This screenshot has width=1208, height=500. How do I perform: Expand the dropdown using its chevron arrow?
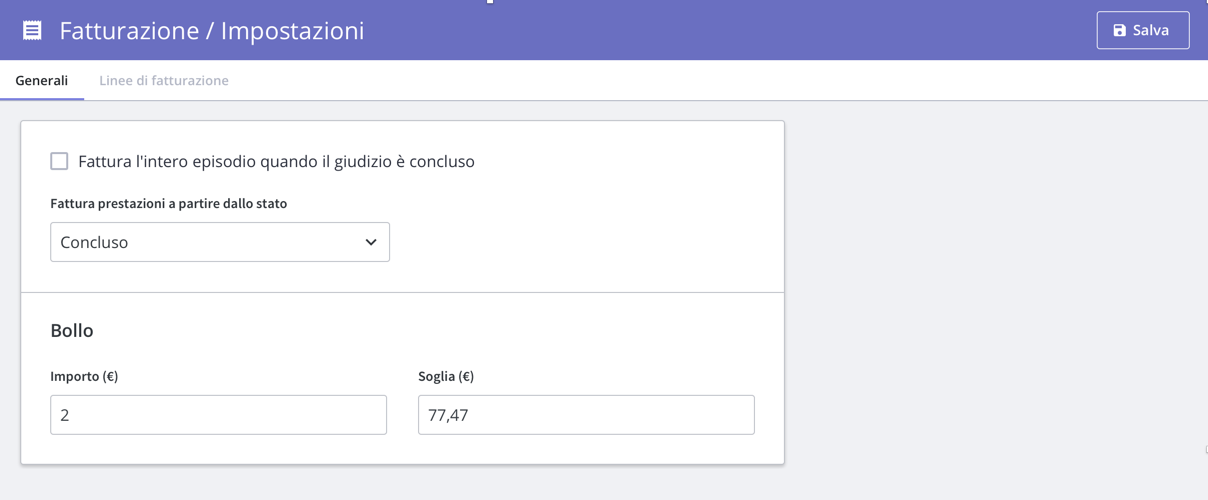[x=371, y=242]
